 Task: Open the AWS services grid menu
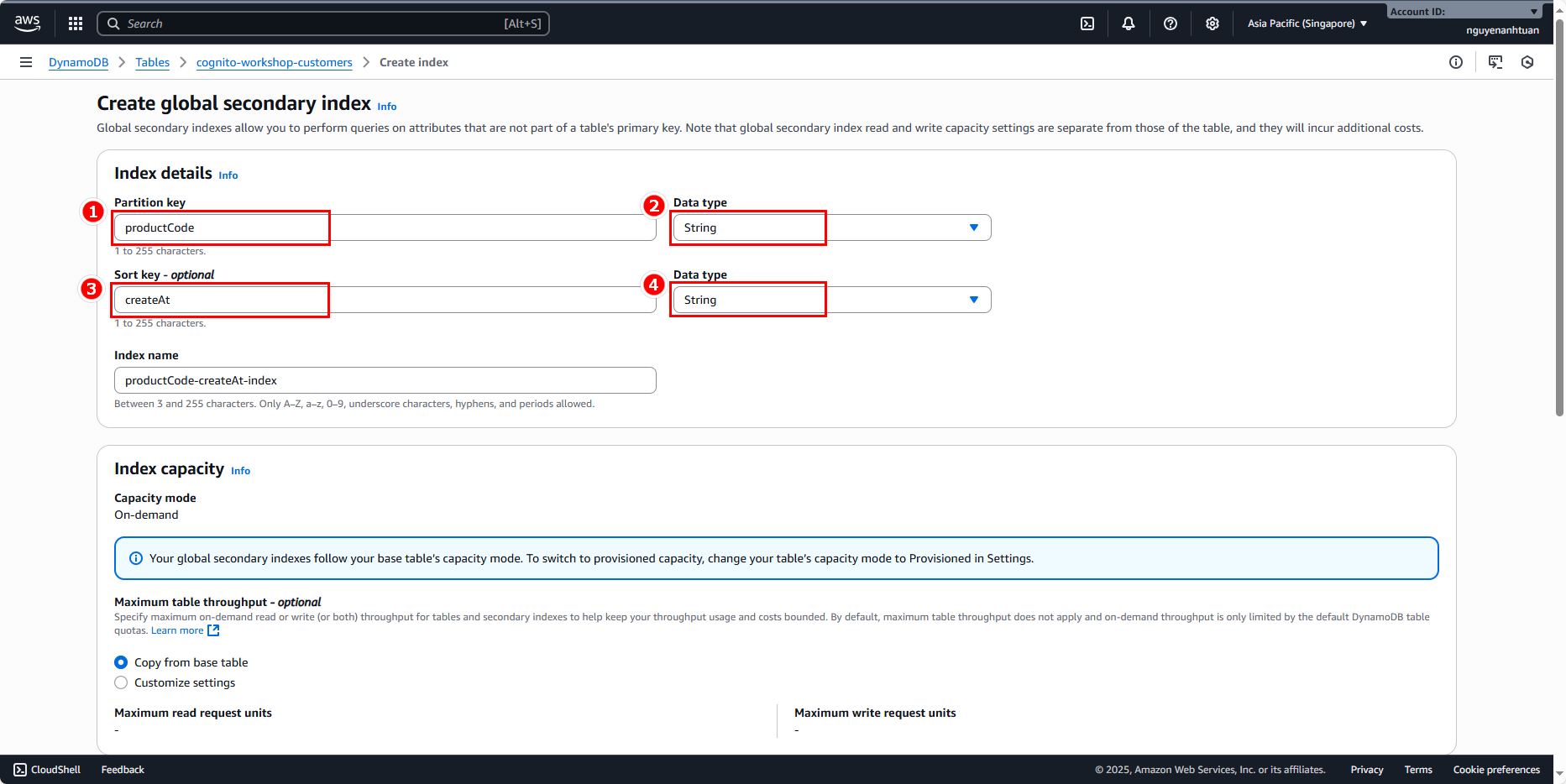[76, 24]
